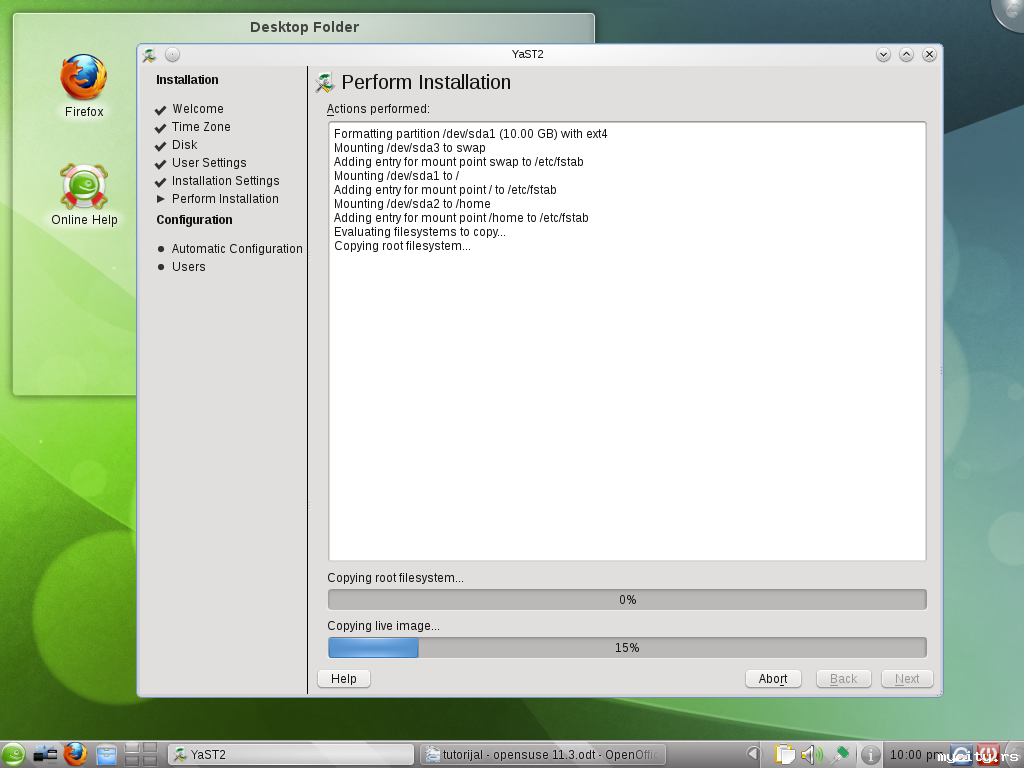Viewport: 1024px width, 768px height.
Task: Open the show desktop panel icon
Action: point(45,754)
